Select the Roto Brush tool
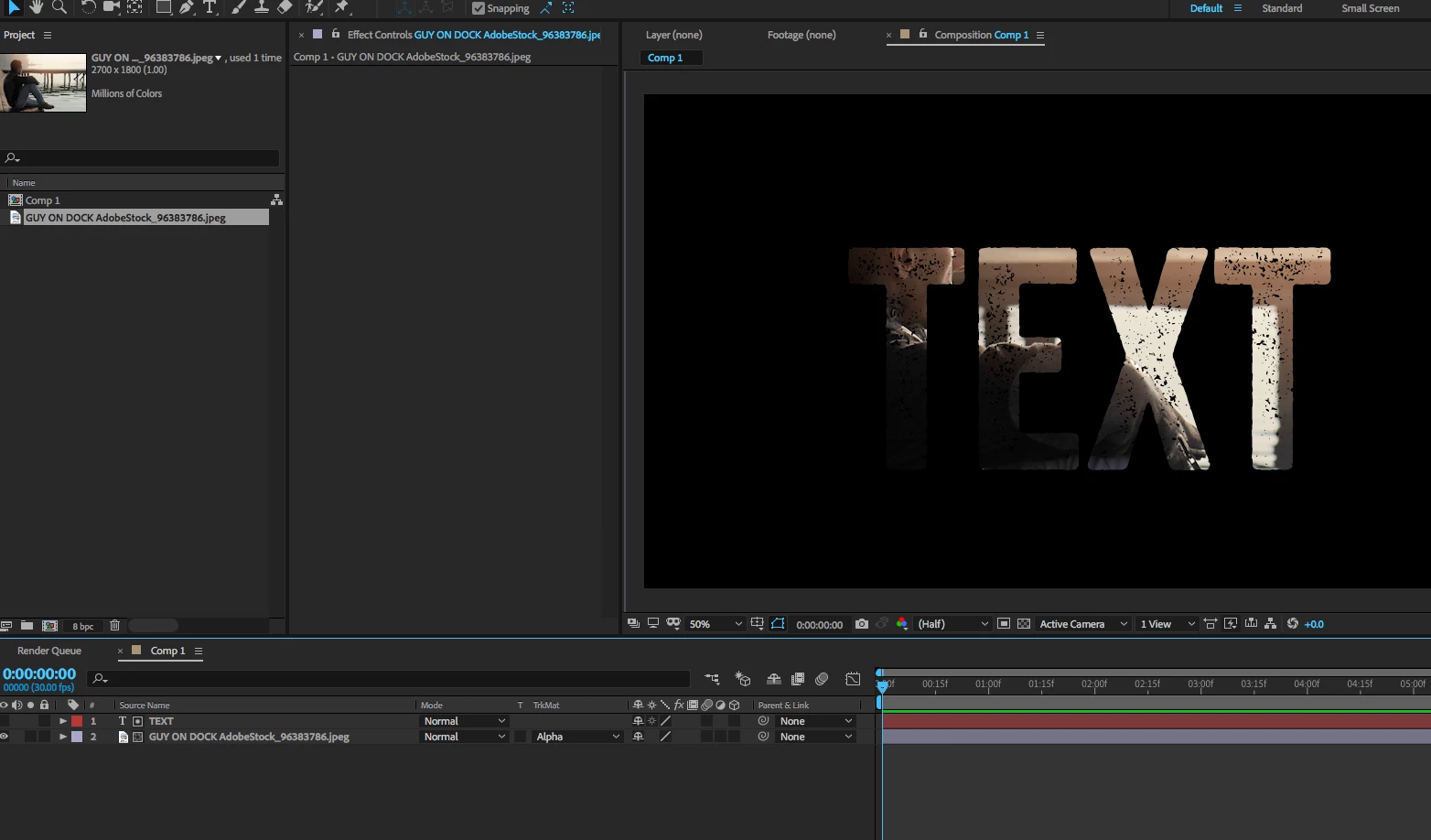The image size is (1431, 840). click(x=314, y=7)
